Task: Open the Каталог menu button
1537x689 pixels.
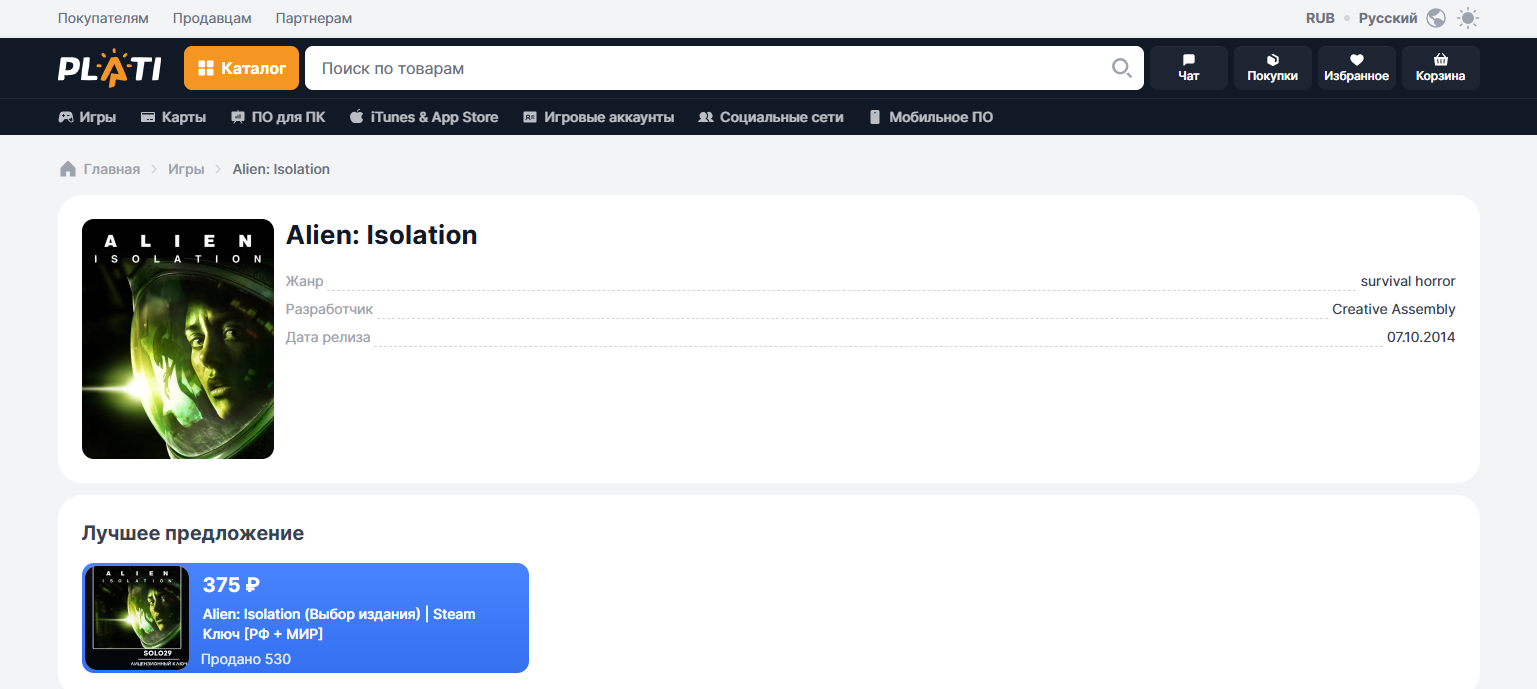Action: coord(241,68)
